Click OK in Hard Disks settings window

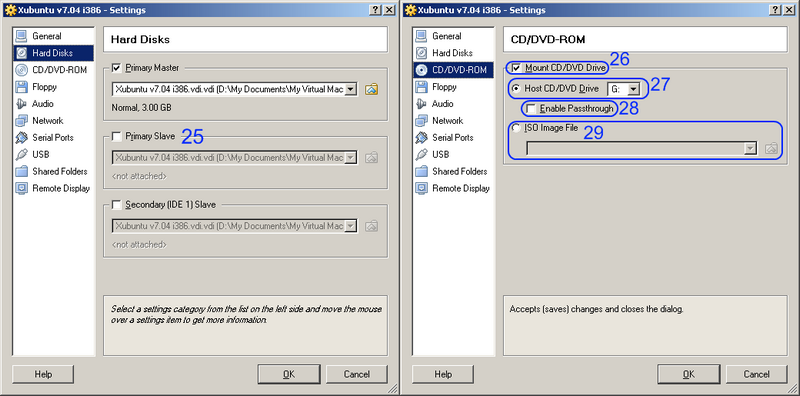pyautogui.click(x=289, y=374)
